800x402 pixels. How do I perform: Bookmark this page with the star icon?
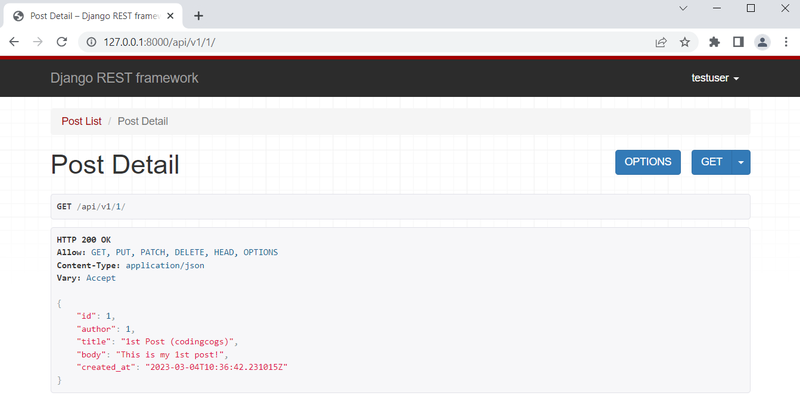[685, 42]
